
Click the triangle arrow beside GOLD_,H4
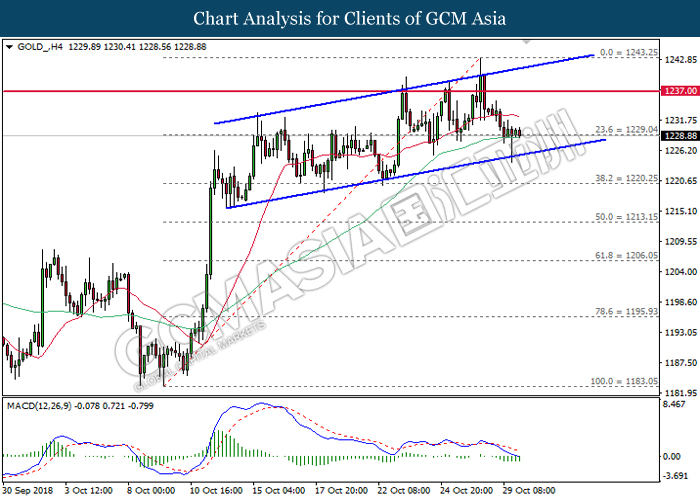9,46
